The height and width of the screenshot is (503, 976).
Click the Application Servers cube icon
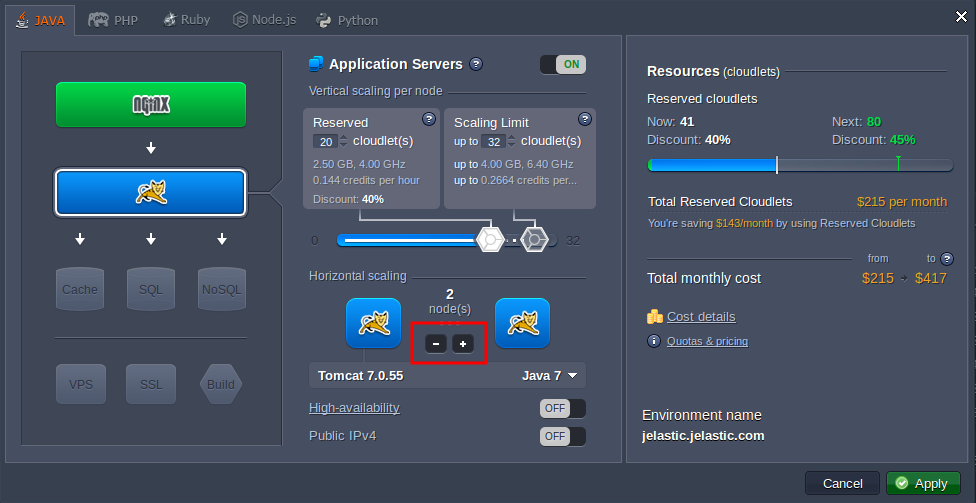click(x=316, y=64)
